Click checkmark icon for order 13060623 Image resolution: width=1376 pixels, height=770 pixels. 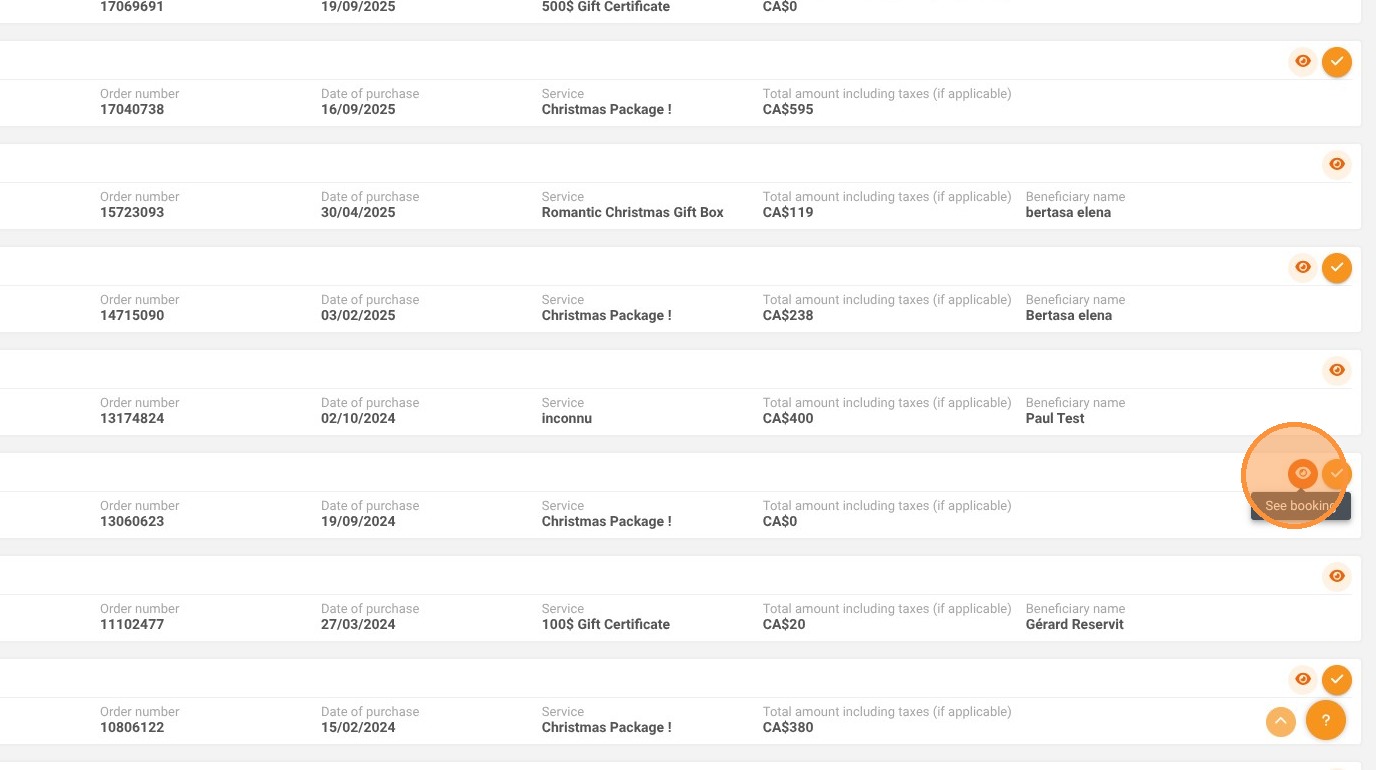[1337, 474]
